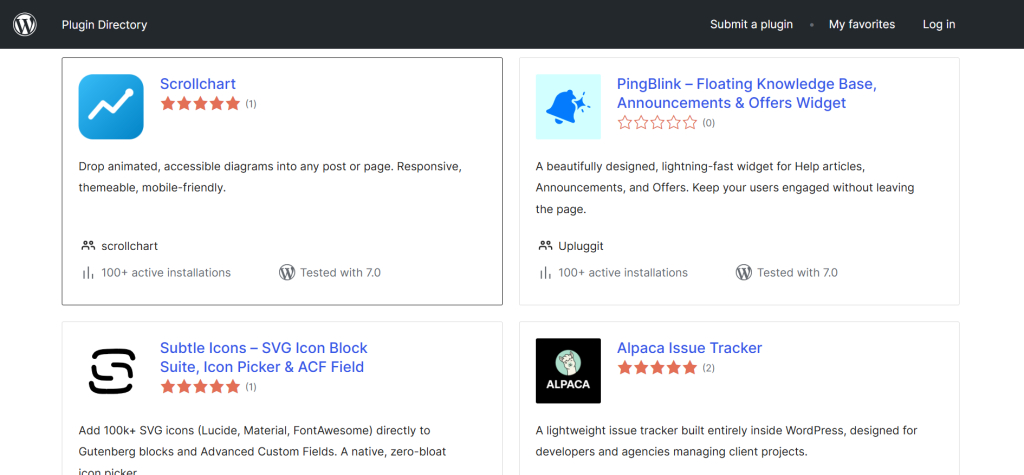Click author icon beside Upluggit
Screen dimensions: 1024x475
(545, 246)
